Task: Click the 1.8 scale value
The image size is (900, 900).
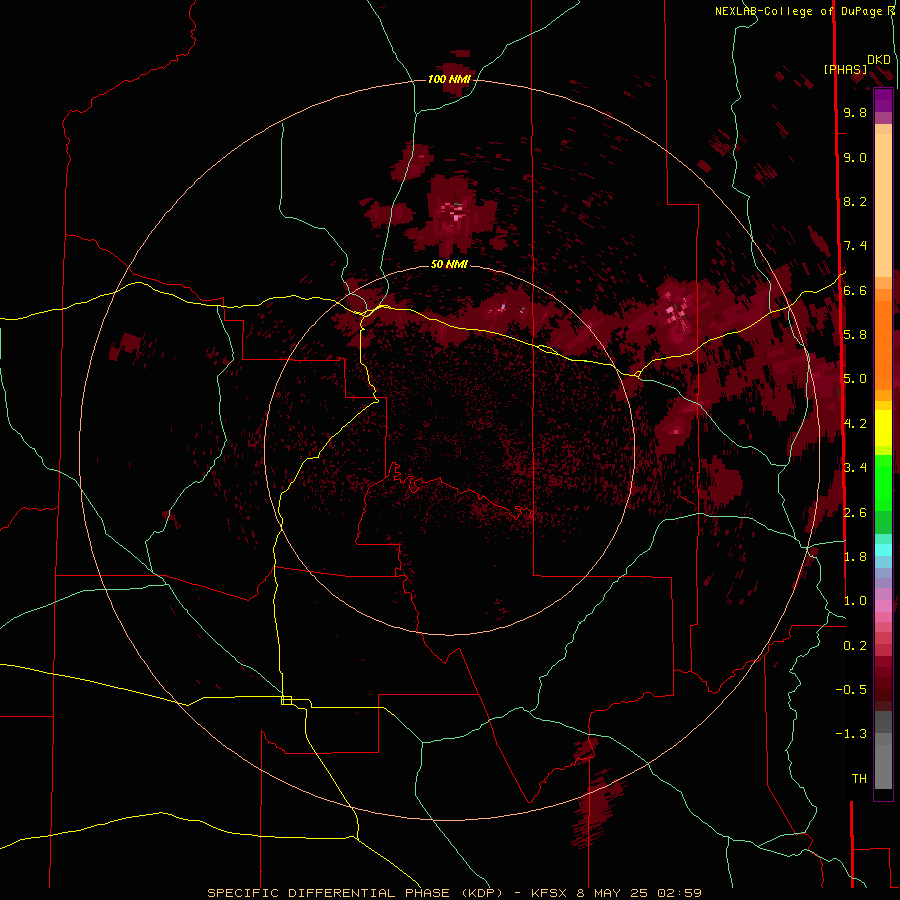Action: [x=855, y=557]
